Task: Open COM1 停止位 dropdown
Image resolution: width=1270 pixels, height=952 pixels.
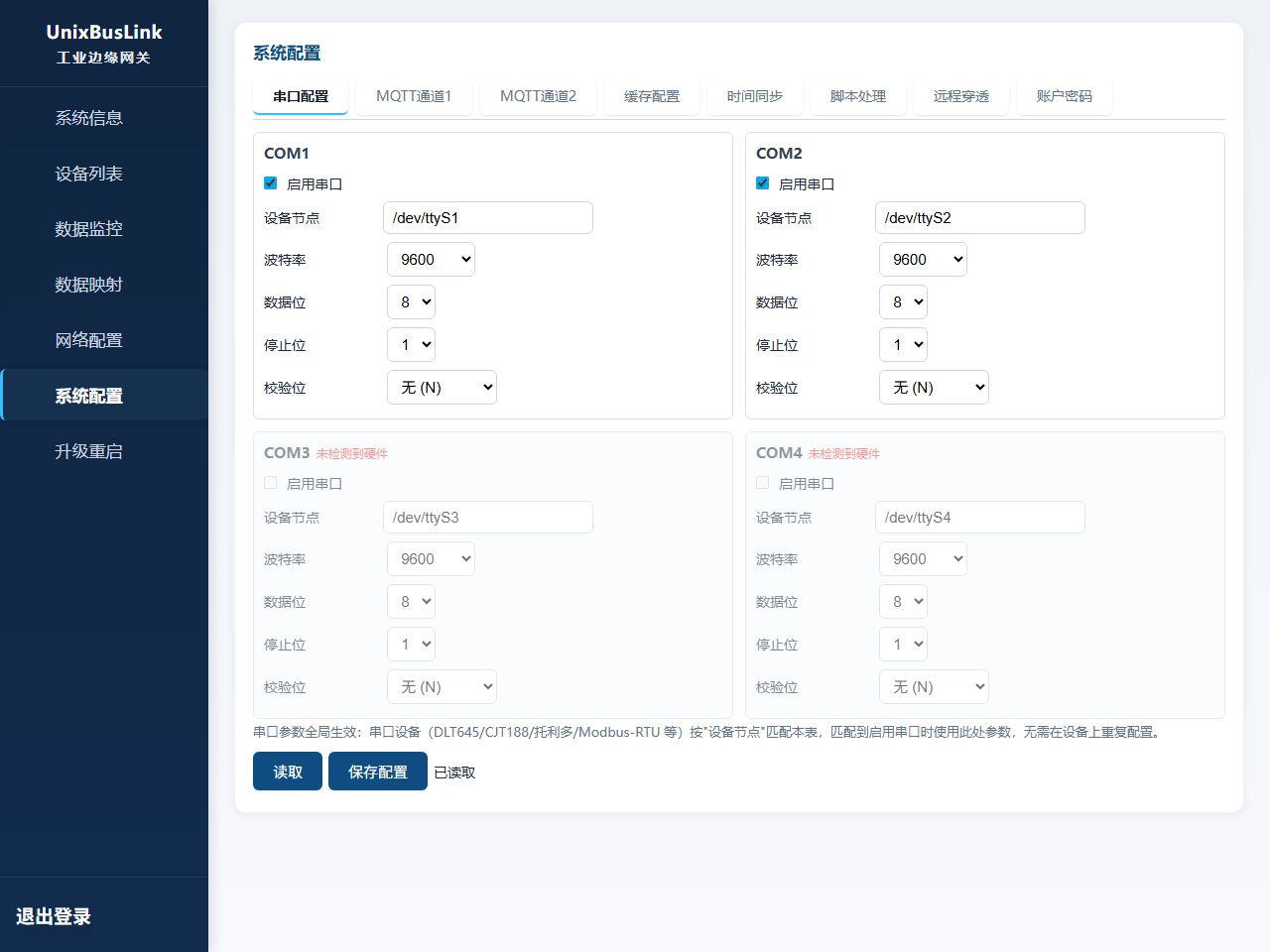Action: click(411, 345)
